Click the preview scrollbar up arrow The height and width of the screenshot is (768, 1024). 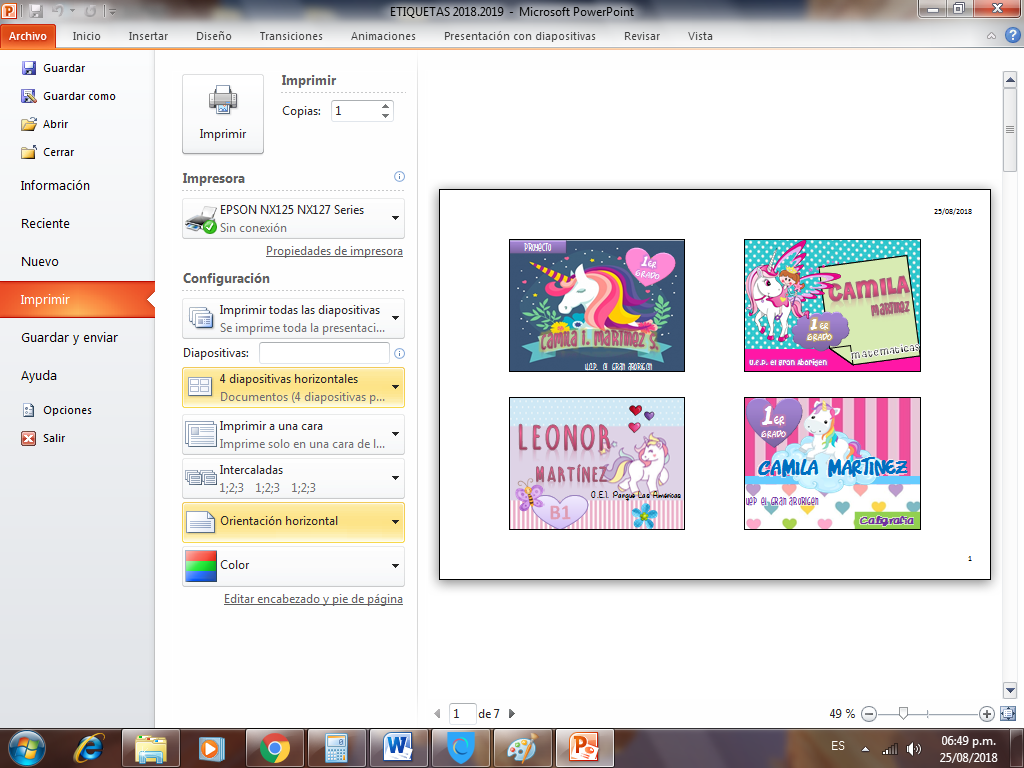click(1010, 80)
